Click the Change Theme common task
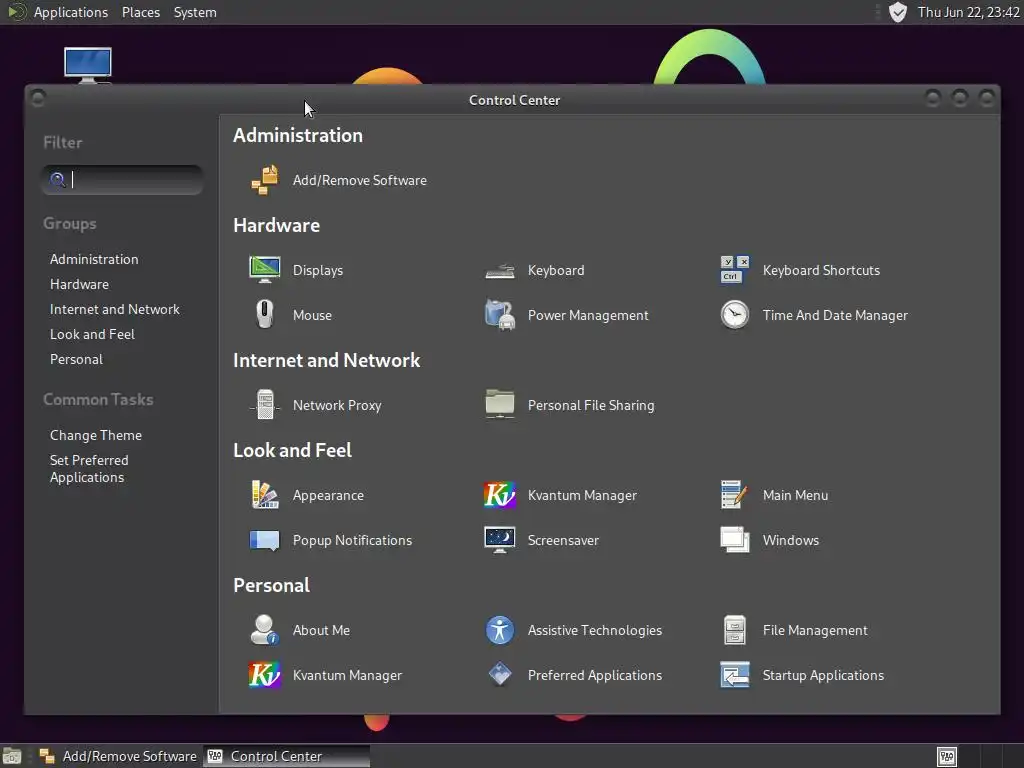 coord(95,435)
